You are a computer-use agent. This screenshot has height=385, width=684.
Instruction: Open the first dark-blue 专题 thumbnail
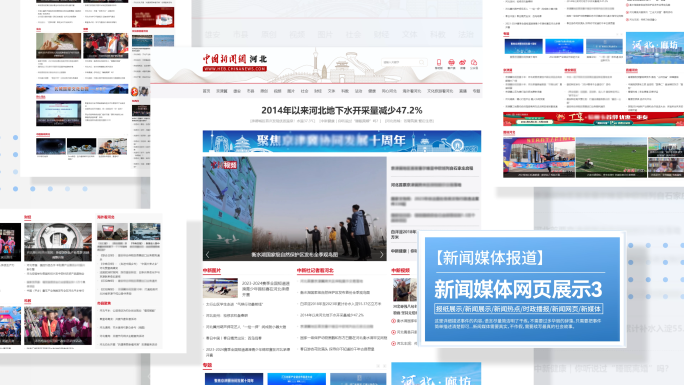click(x=234, y=379)
